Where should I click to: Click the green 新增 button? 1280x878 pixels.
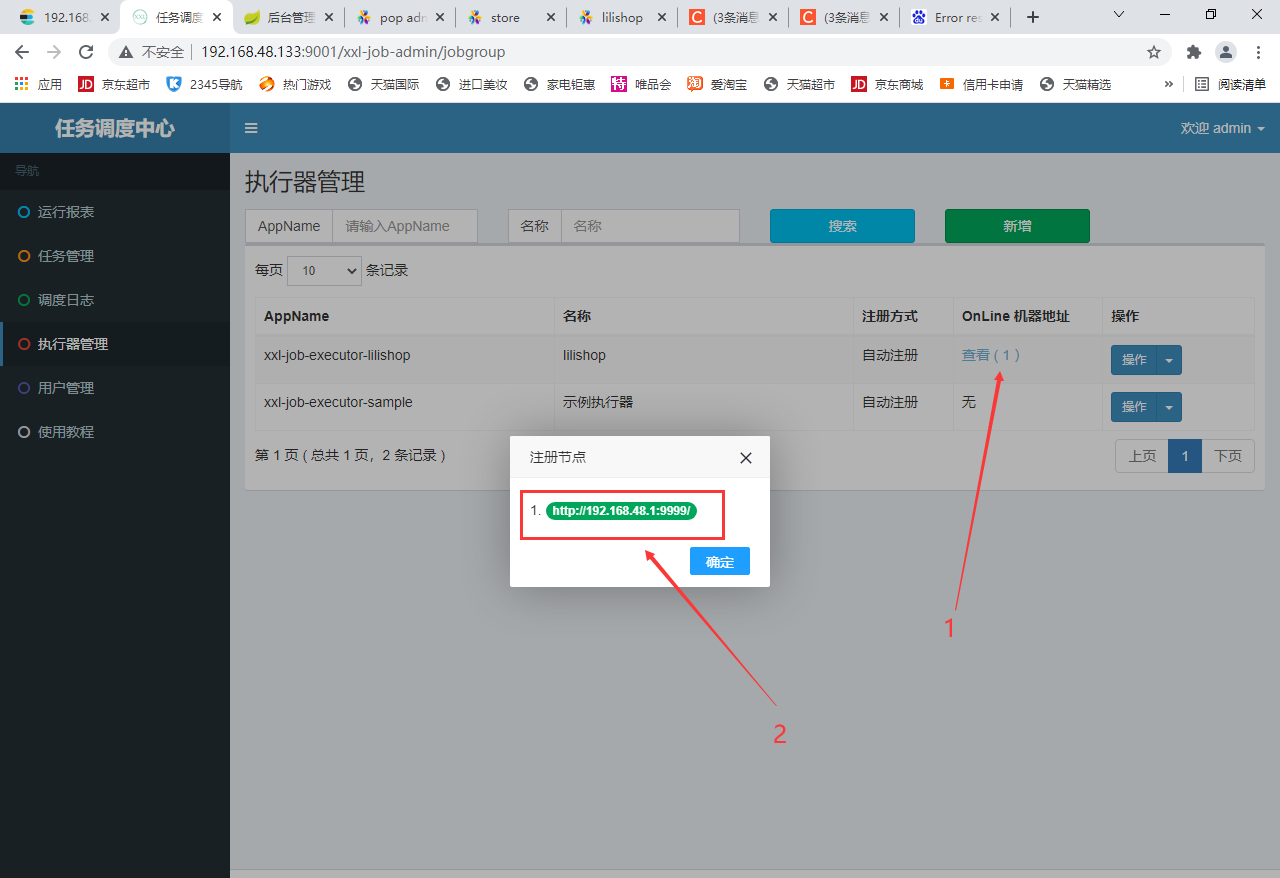[1017, 226]
